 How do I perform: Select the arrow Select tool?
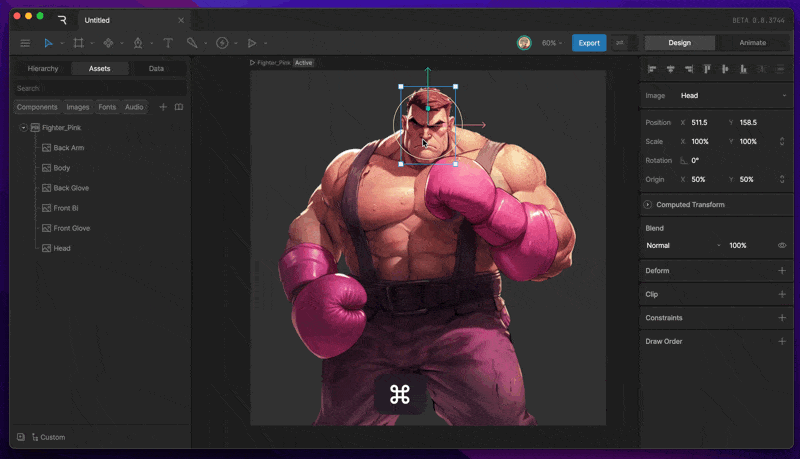48,43
